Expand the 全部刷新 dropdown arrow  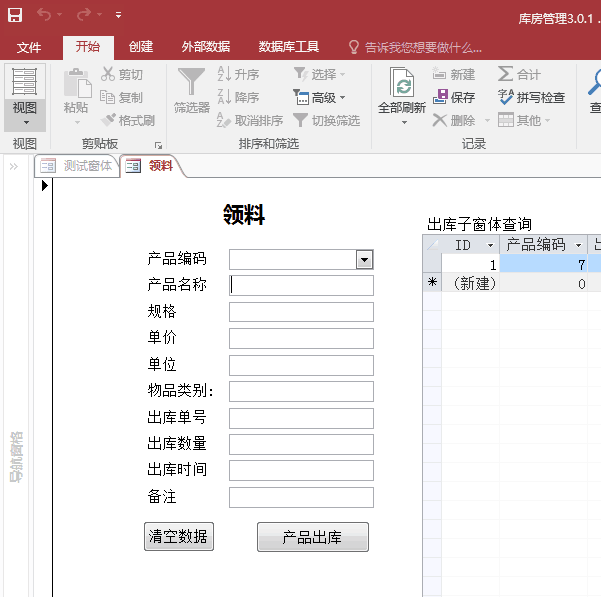(x=404, y=123)
